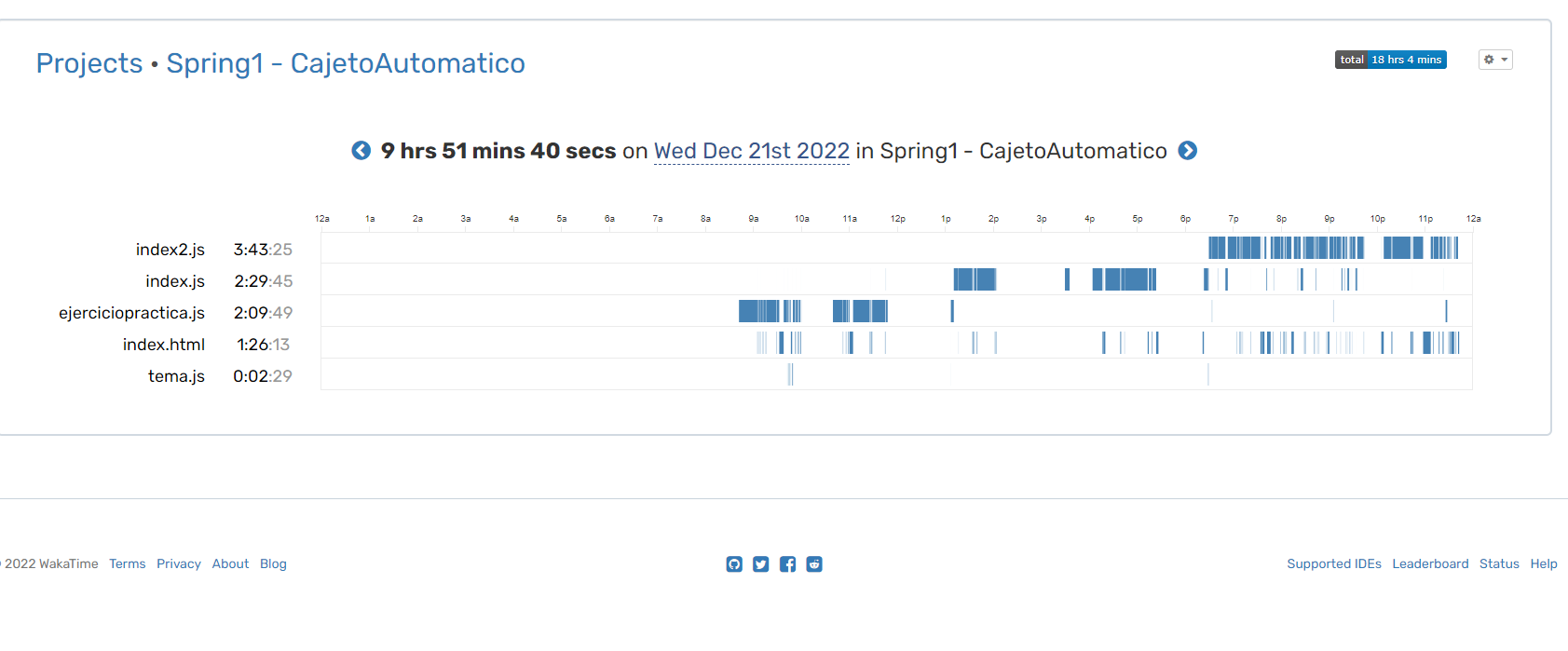Click the previous day navigation arrow
Viewport: 1568px width, 651px height.
tap(361, 150)
